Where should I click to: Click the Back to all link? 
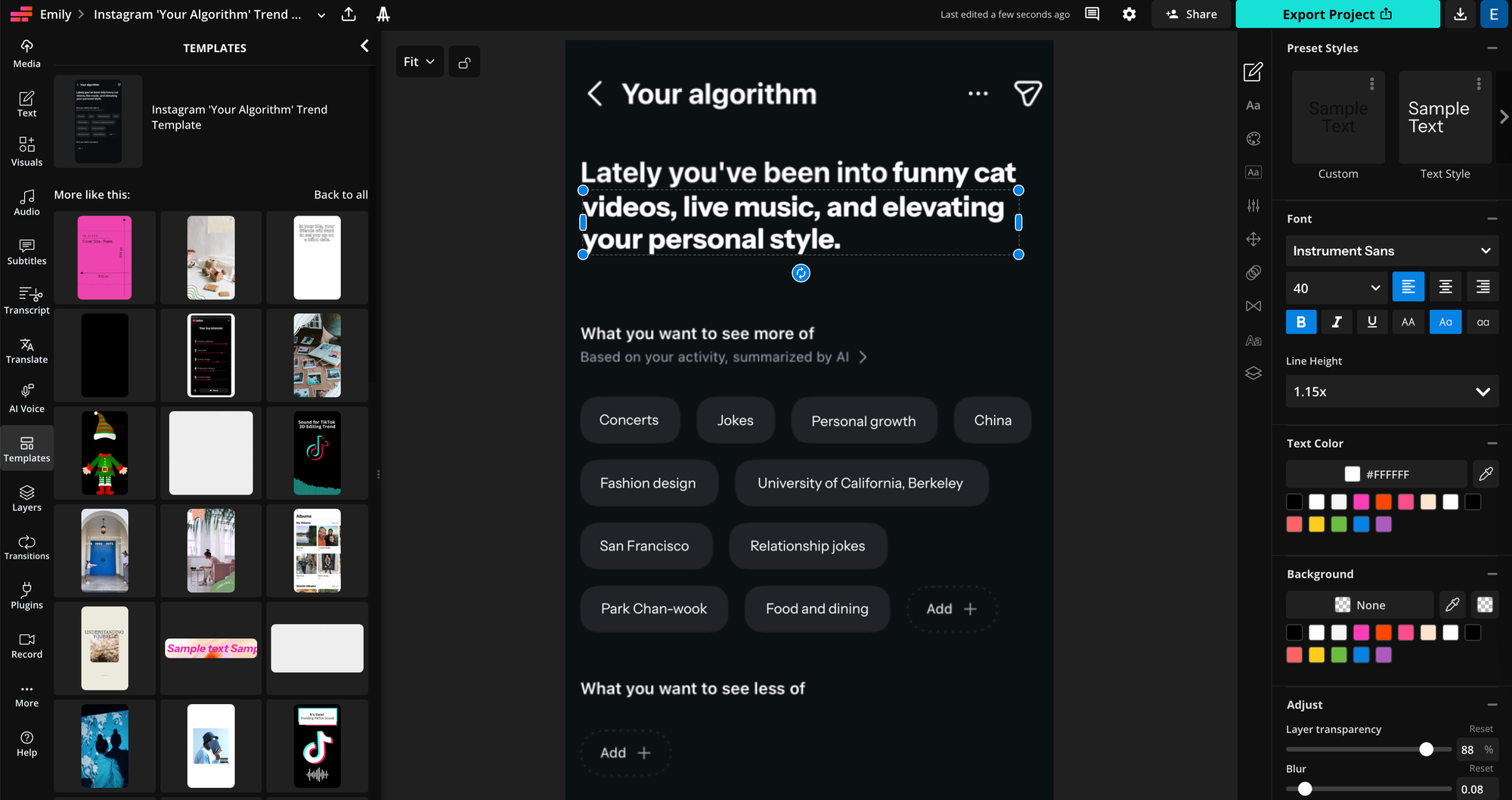pos(341,194)
